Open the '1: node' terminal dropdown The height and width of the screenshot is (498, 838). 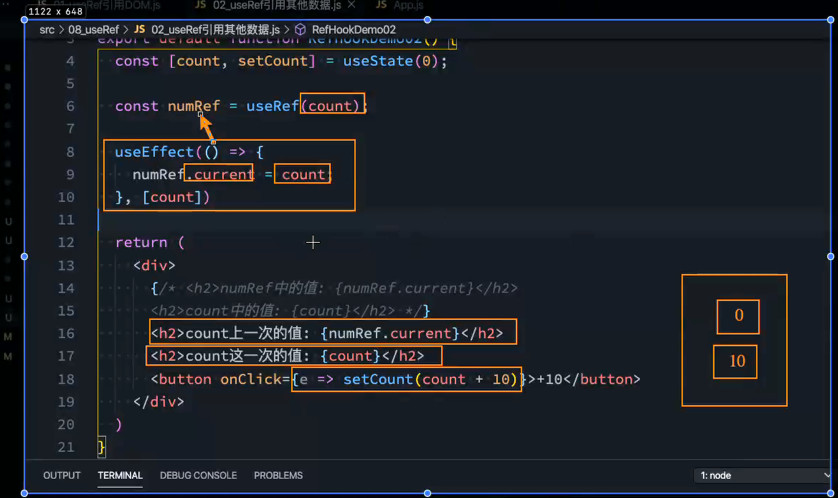click(765, 475)
